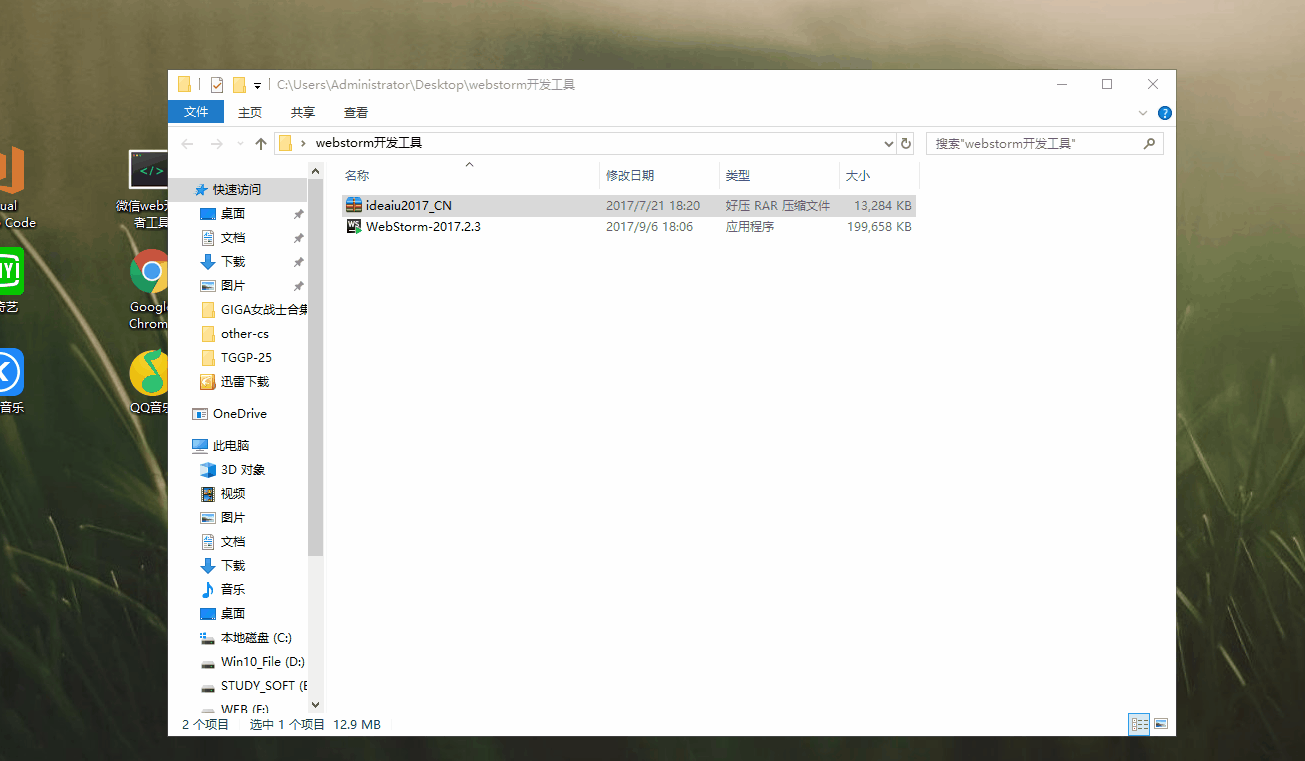The height and width of the screenshot is (761, 1305).
Task: Select 快速访问 in the navigation pane
Action: point(237,189)
